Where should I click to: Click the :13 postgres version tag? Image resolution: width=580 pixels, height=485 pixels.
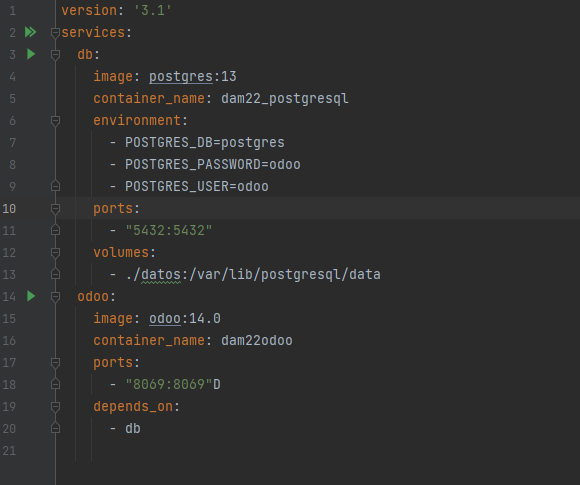(x=225, y=77)
